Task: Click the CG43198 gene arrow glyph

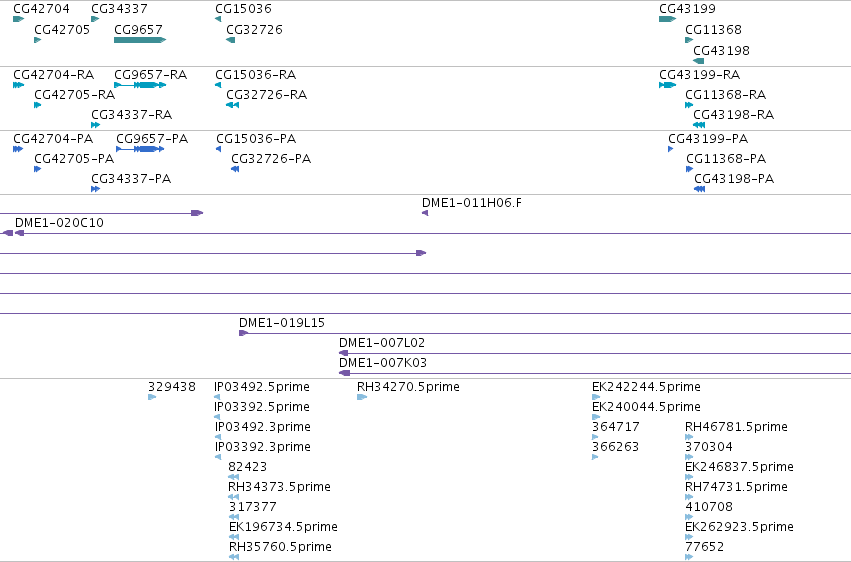Action: pyautogui.click(x=698, y=61)
